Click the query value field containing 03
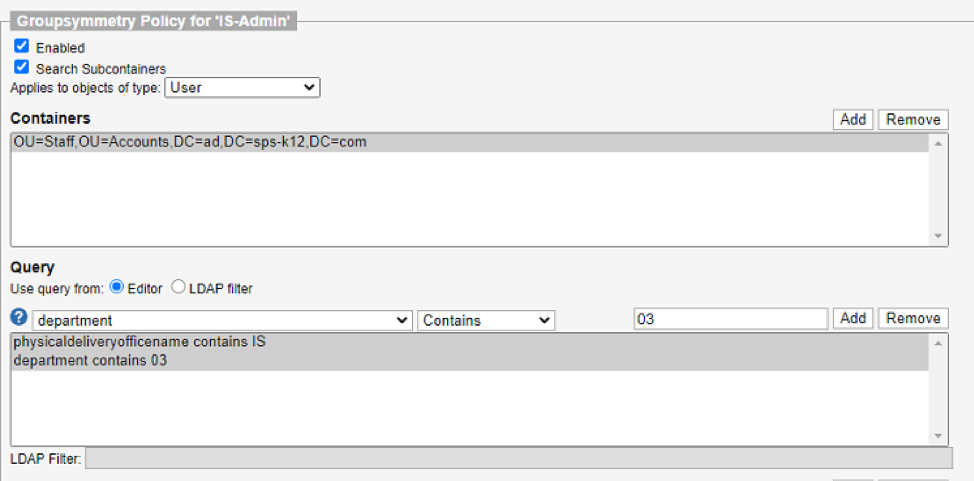Screen dimensions: 974x481 click(x=730, y=319)
